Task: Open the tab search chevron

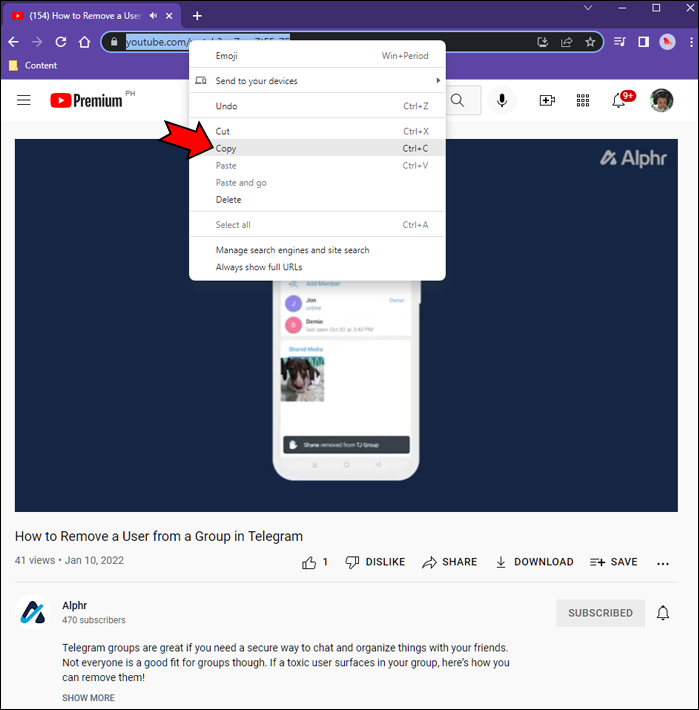Action: 588,8
